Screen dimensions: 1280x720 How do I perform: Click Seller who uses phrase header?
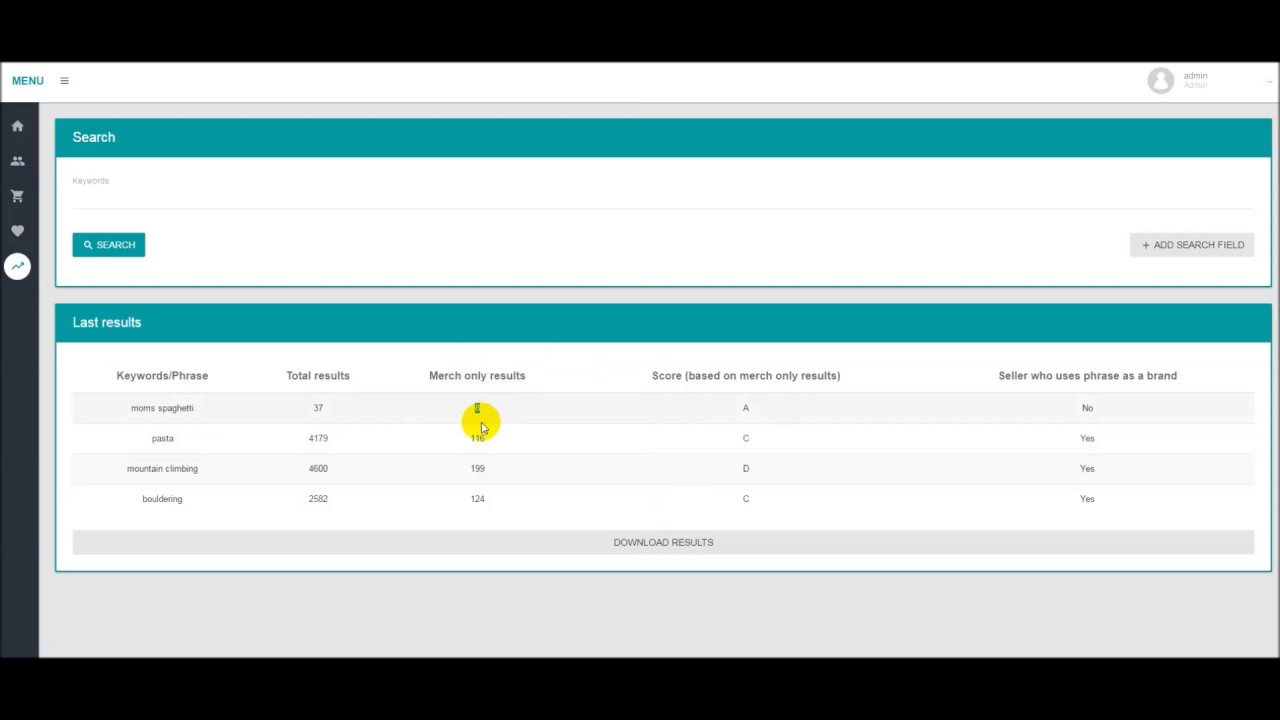pos(1087,376)
